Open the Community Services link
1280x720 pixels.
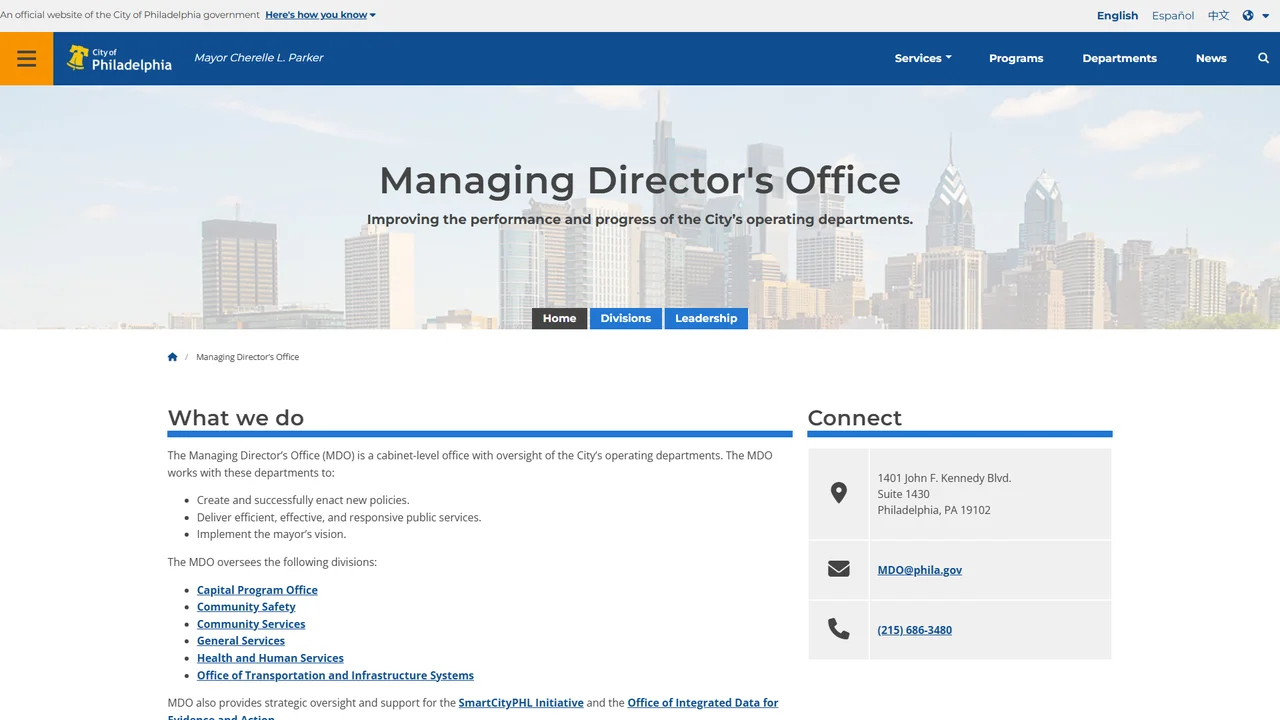[251, 624]
